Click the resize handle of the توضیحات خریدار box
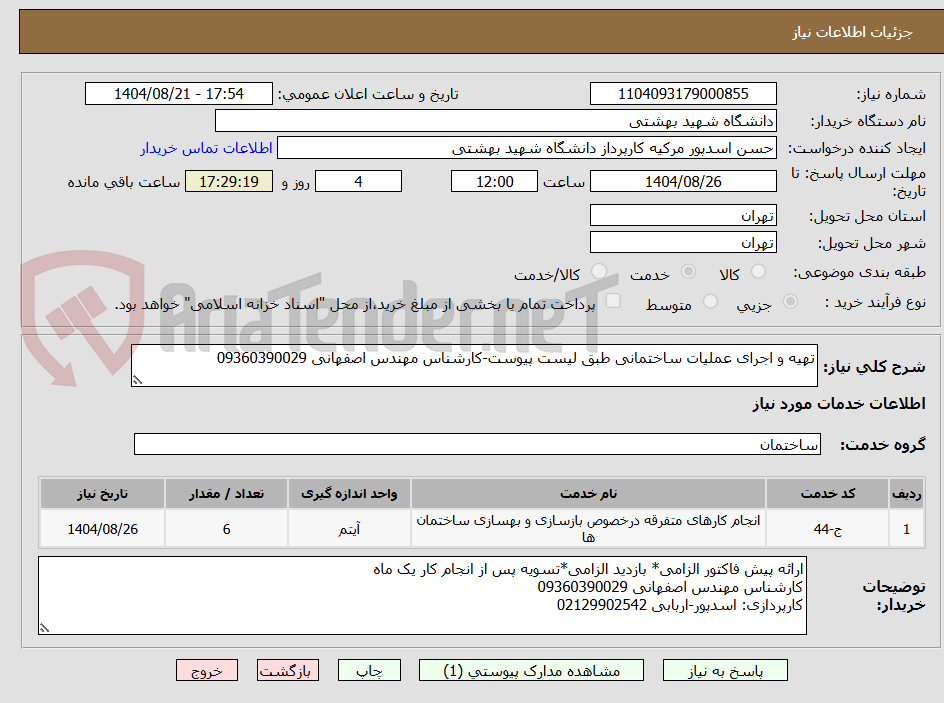 point(43,627)
